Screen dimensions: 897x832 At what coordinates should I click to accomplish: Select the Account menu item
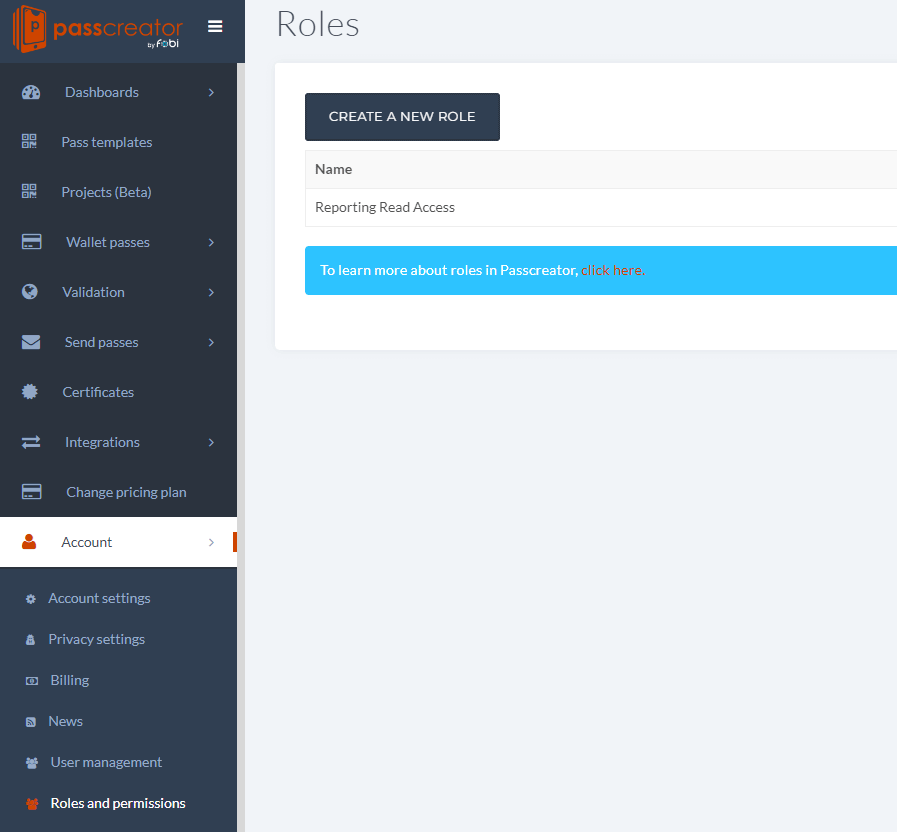[x=118, y=542]
